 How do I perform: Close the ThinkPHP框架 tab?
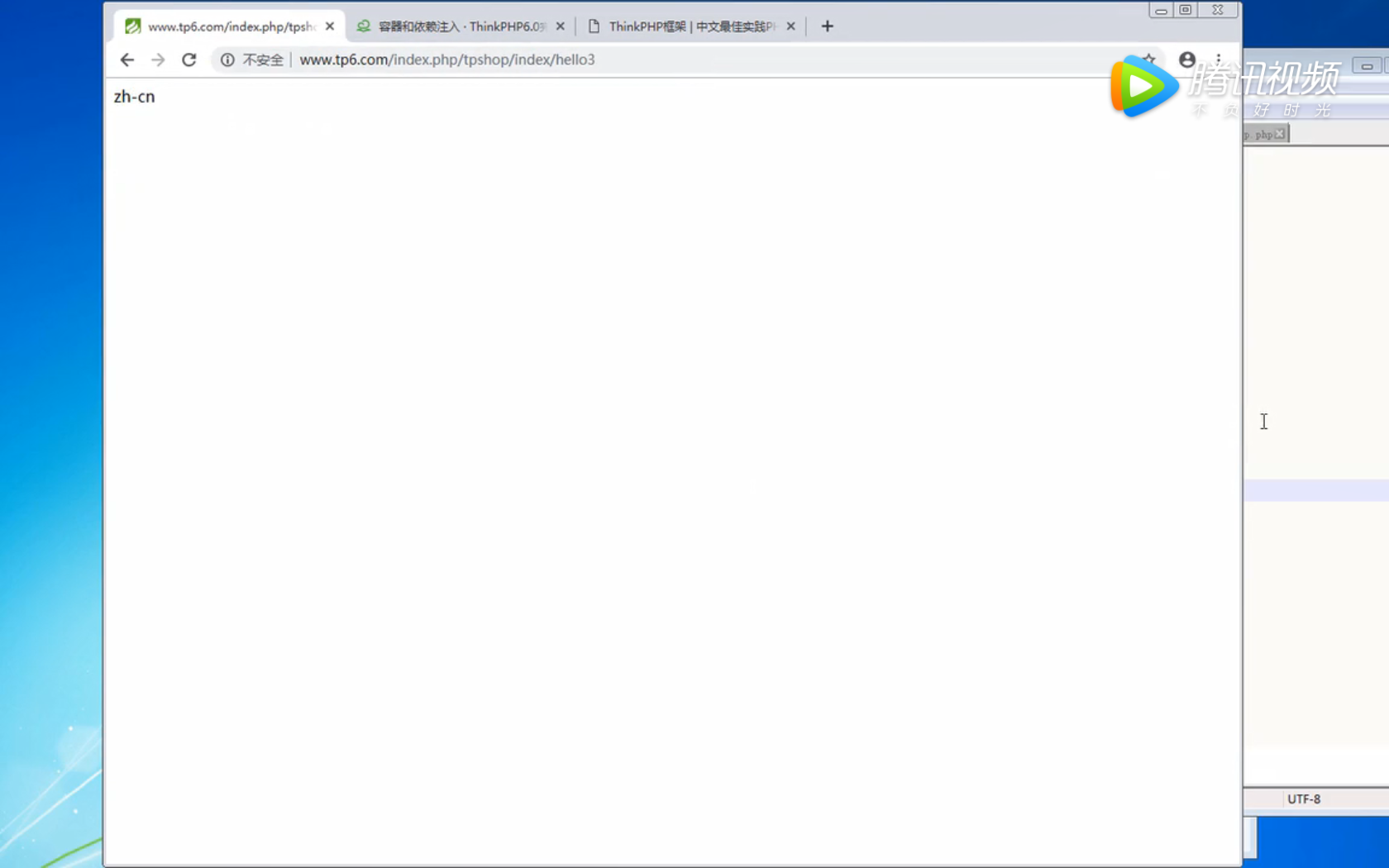click(791, 26)
